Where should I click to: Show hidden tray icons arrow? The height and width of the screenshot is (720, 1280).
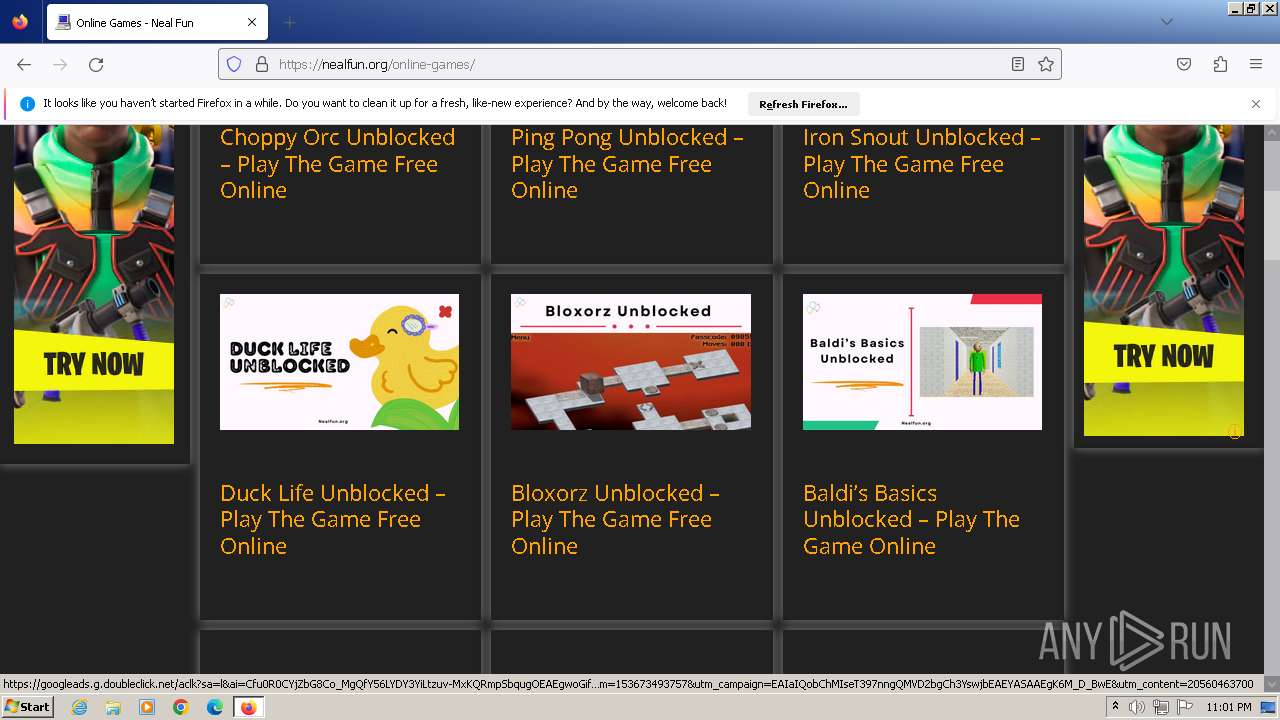click(x=1116, y=707)
